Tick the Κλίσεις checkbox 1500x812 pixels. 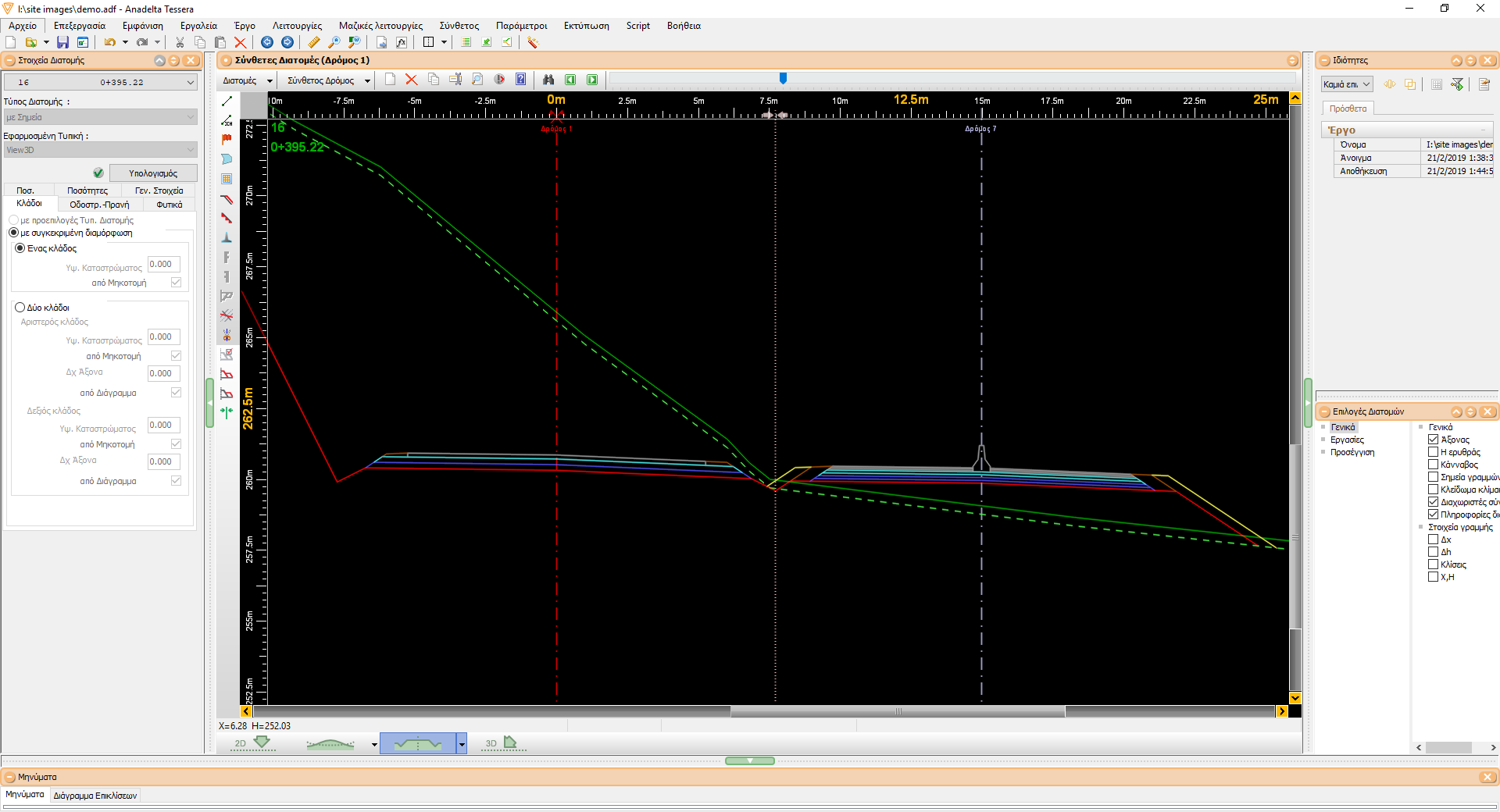(x=1433, y=564)
